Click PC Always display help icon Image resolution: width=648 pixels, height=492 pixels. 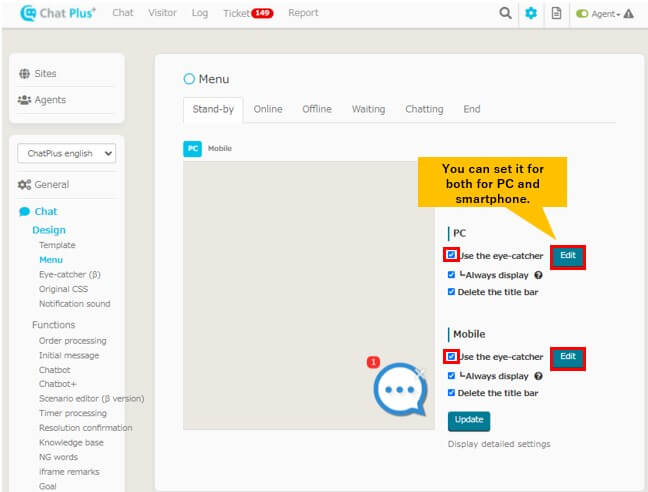538,275
